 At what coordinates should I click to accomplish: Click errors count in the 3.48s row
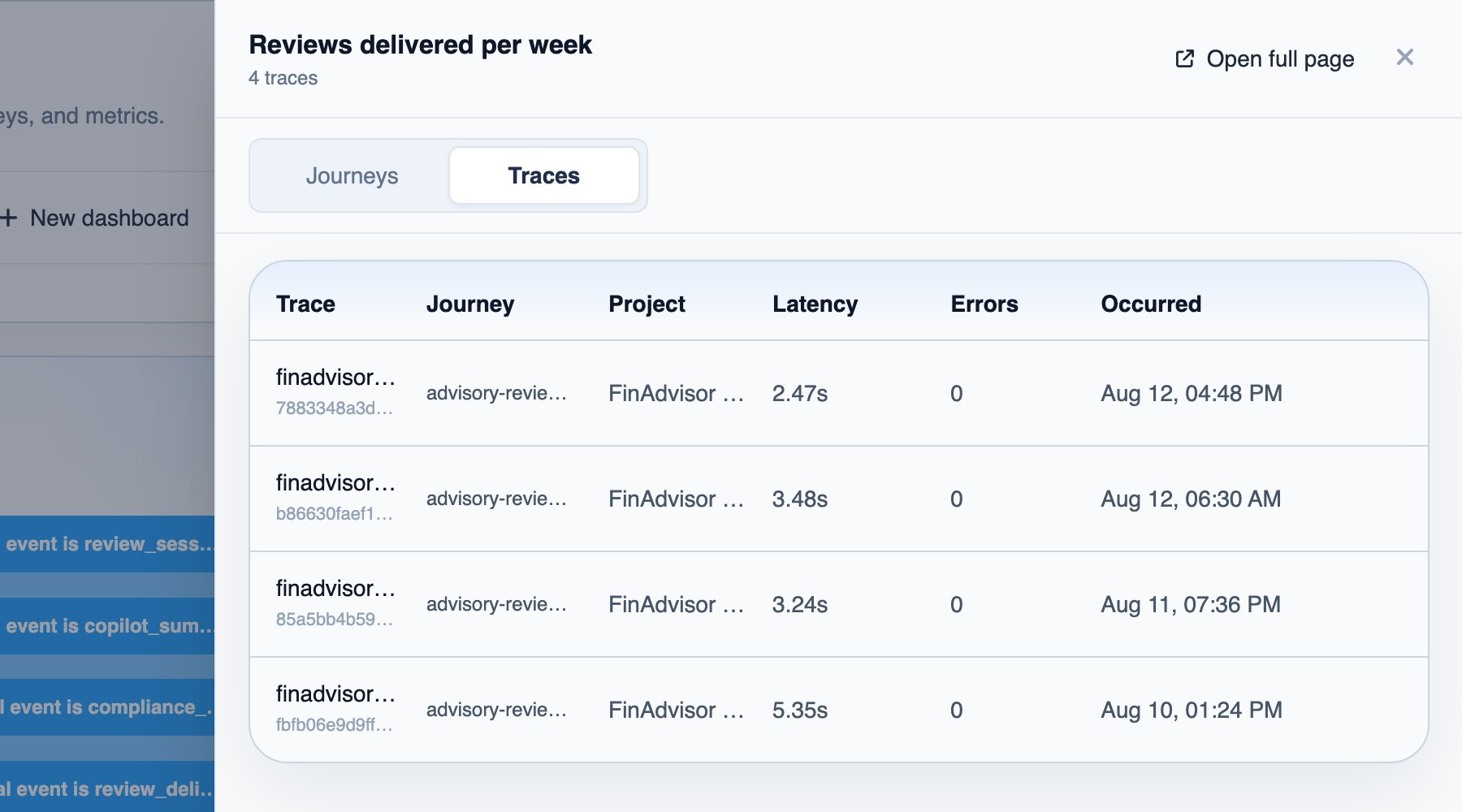point(957,499)
